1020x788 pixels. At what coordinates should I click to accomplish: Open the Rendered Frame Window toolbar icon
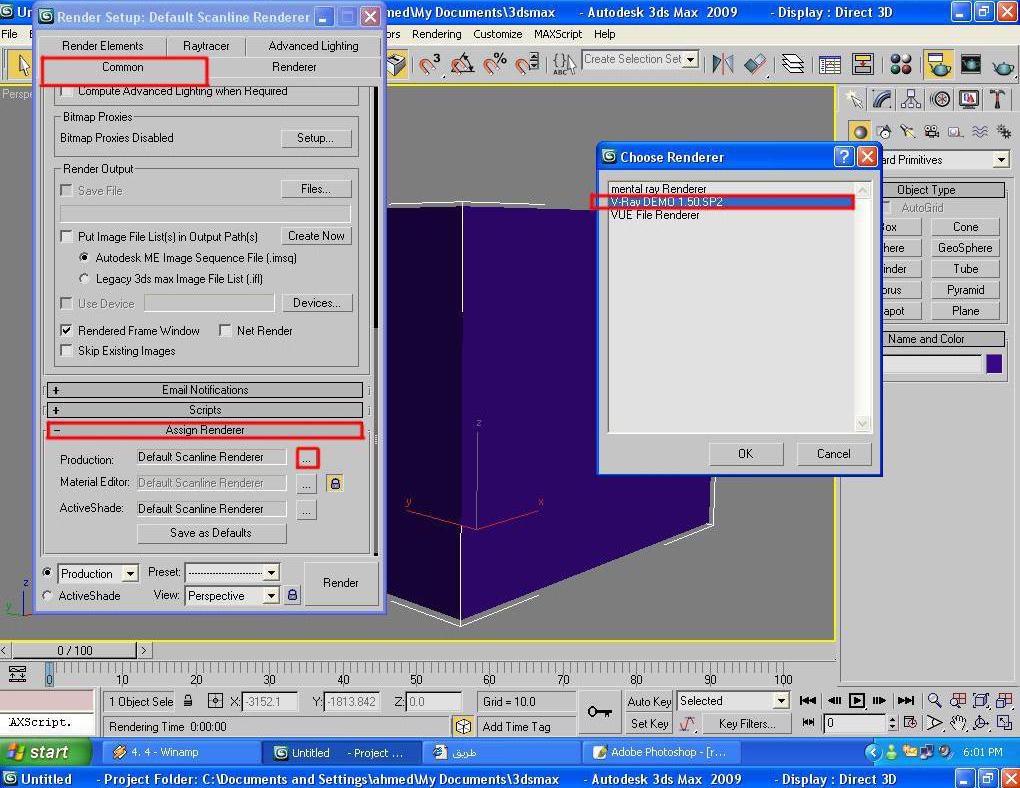click(971, 64)
